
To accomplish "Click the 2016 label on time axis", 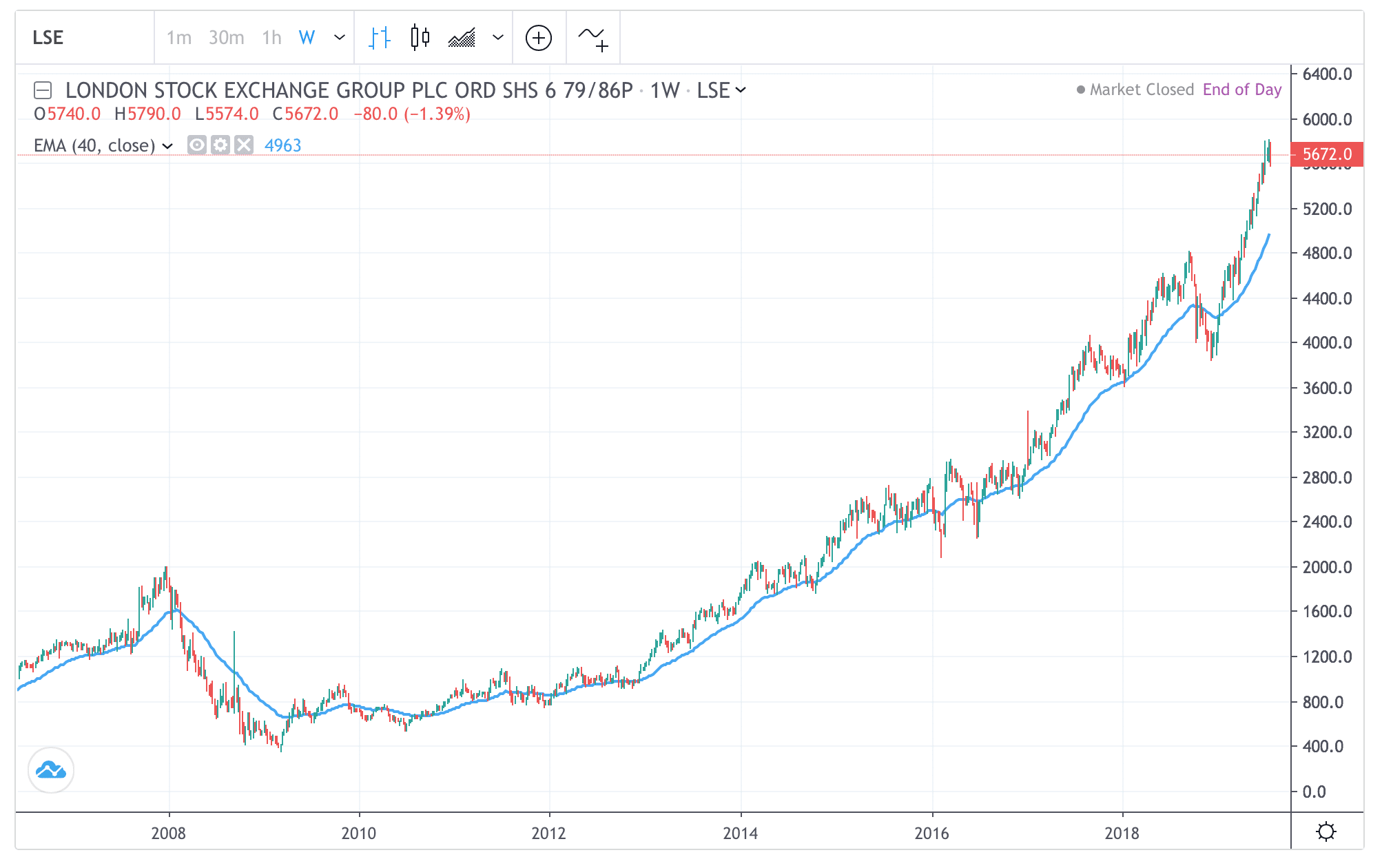I will (931, 834).
